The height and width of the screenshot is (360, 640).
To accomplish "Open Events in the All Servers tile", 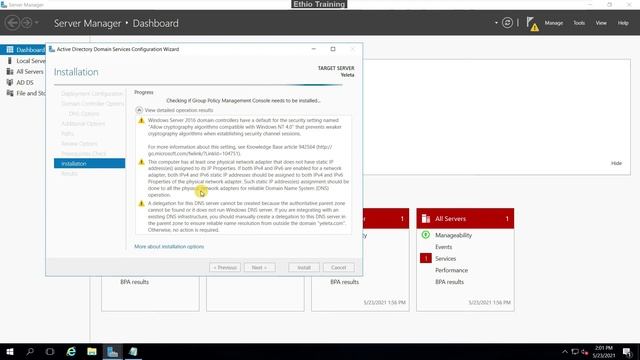I will (443, 247).
